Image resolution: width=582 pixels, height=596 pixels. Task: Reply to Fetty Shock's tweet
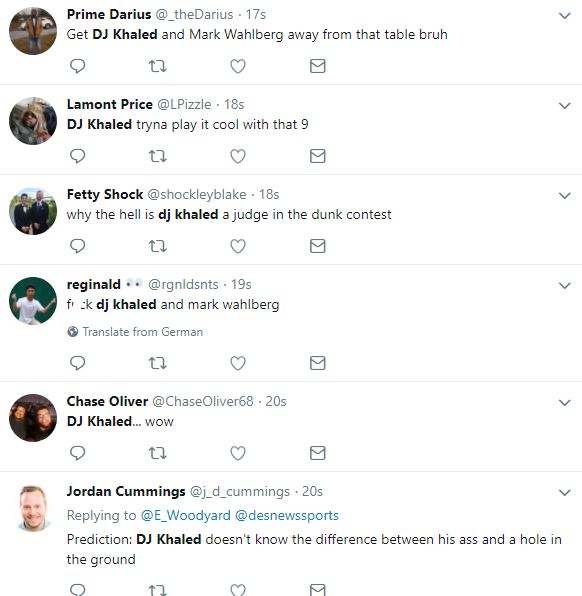78,246
